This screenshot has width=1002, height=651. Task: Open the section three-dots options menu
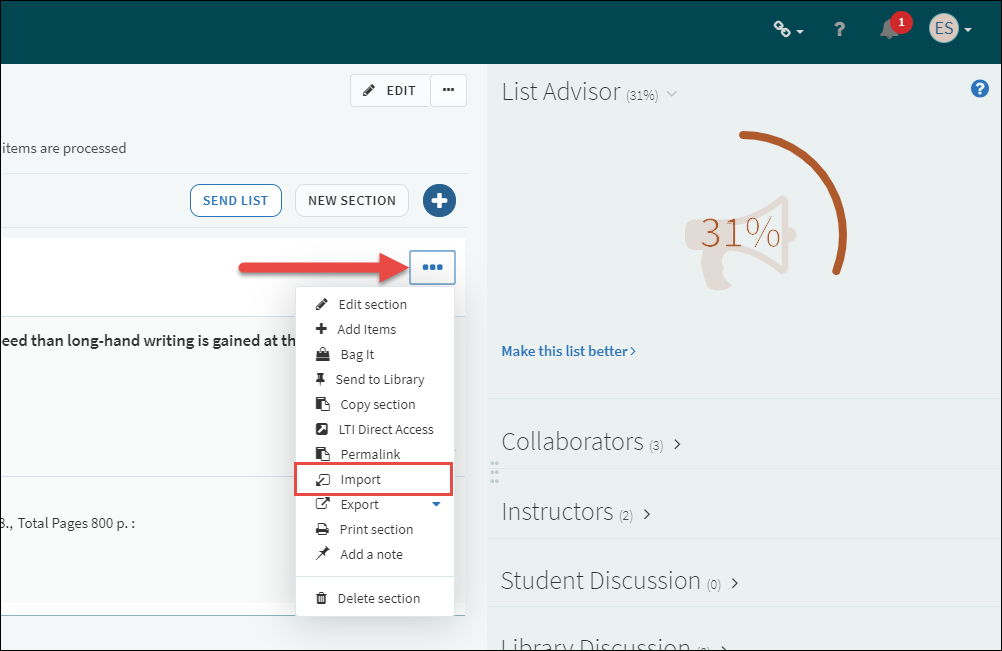tap(432, 267)
